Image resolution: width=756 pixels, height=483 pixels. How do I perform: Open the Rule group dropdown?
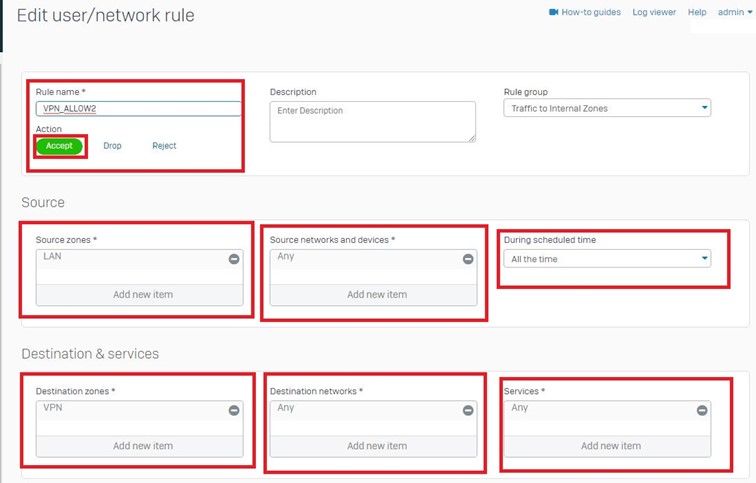click(x=607, y=108)
